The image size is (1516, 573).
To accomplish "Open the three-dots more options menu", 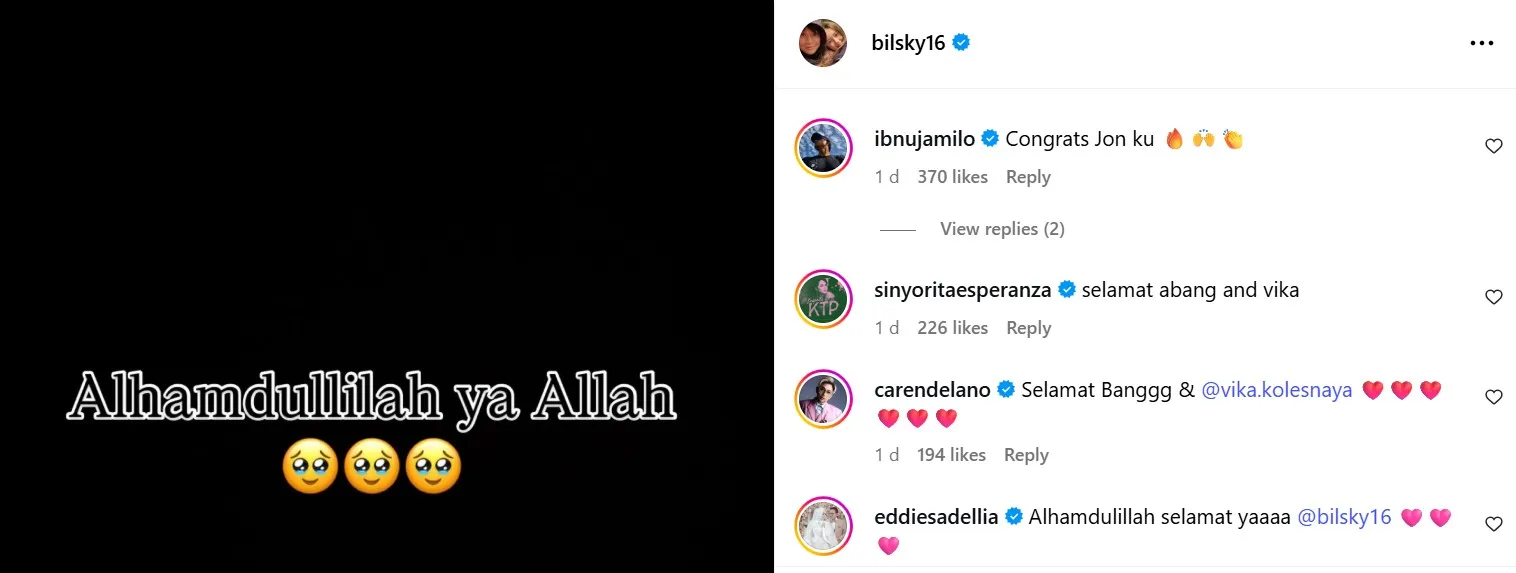I will 1481,44.
